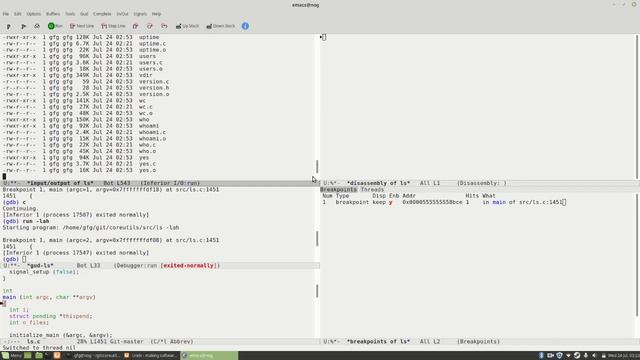Click the Down Stack toolbar button
Image resolution: width=640 pixels, height=360 pixels.
[x=221, y=26]
